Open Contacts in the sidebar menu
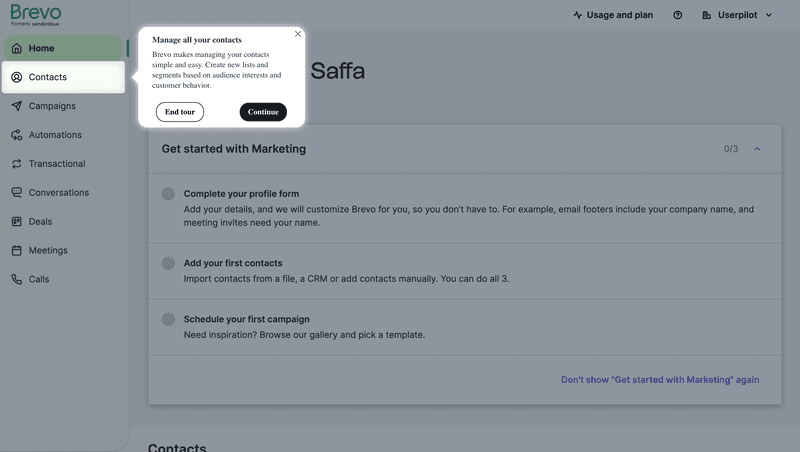800x452 pixels. (47, 77)
